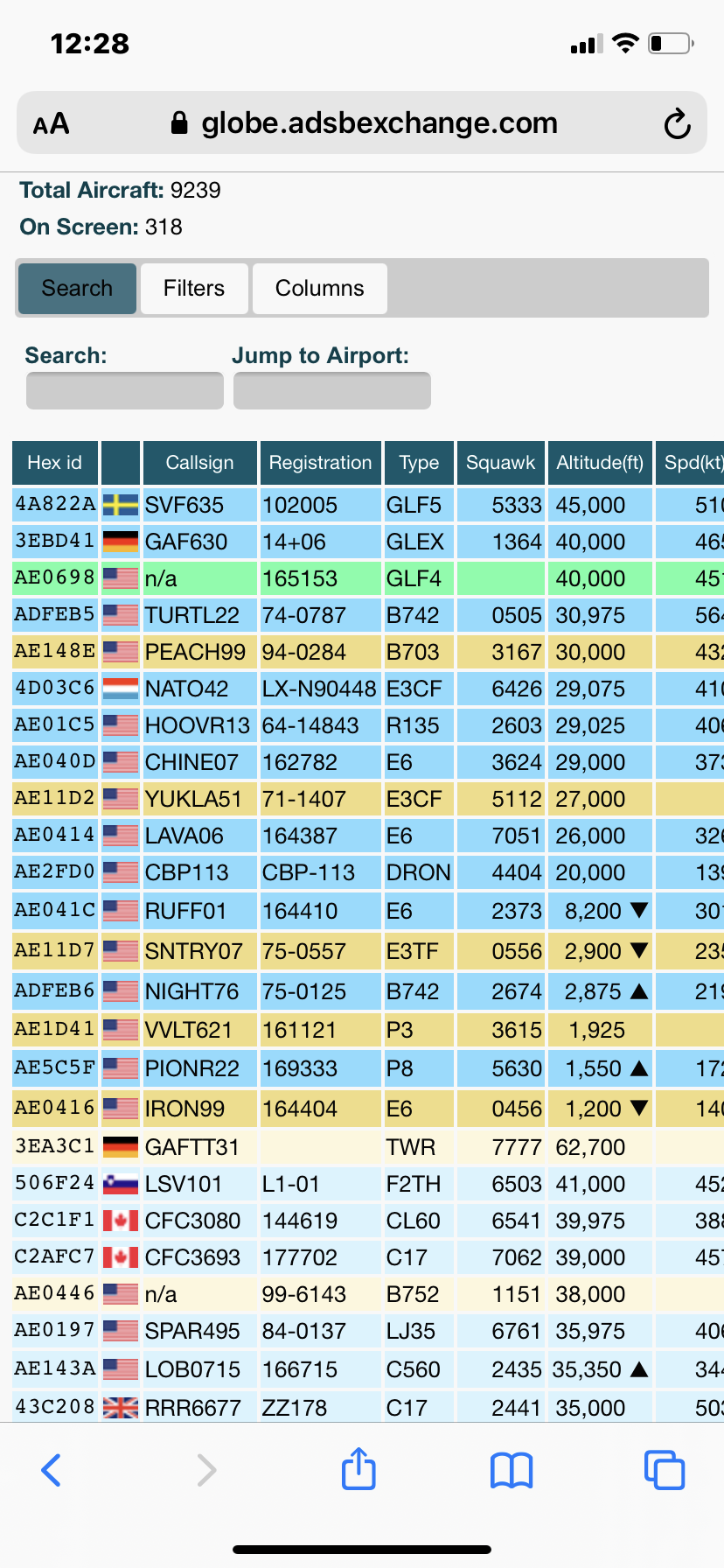This screenshot has height=1568, width=724.
Task: Tap hex id 43C208 cell
Action: click(55, 1407)
